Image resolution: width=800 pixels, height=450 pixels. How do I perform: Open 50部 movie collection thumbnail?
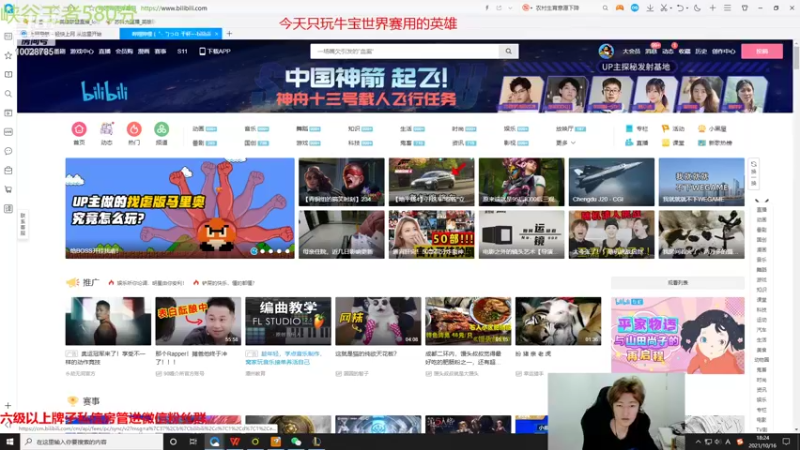tap(431, 235)
